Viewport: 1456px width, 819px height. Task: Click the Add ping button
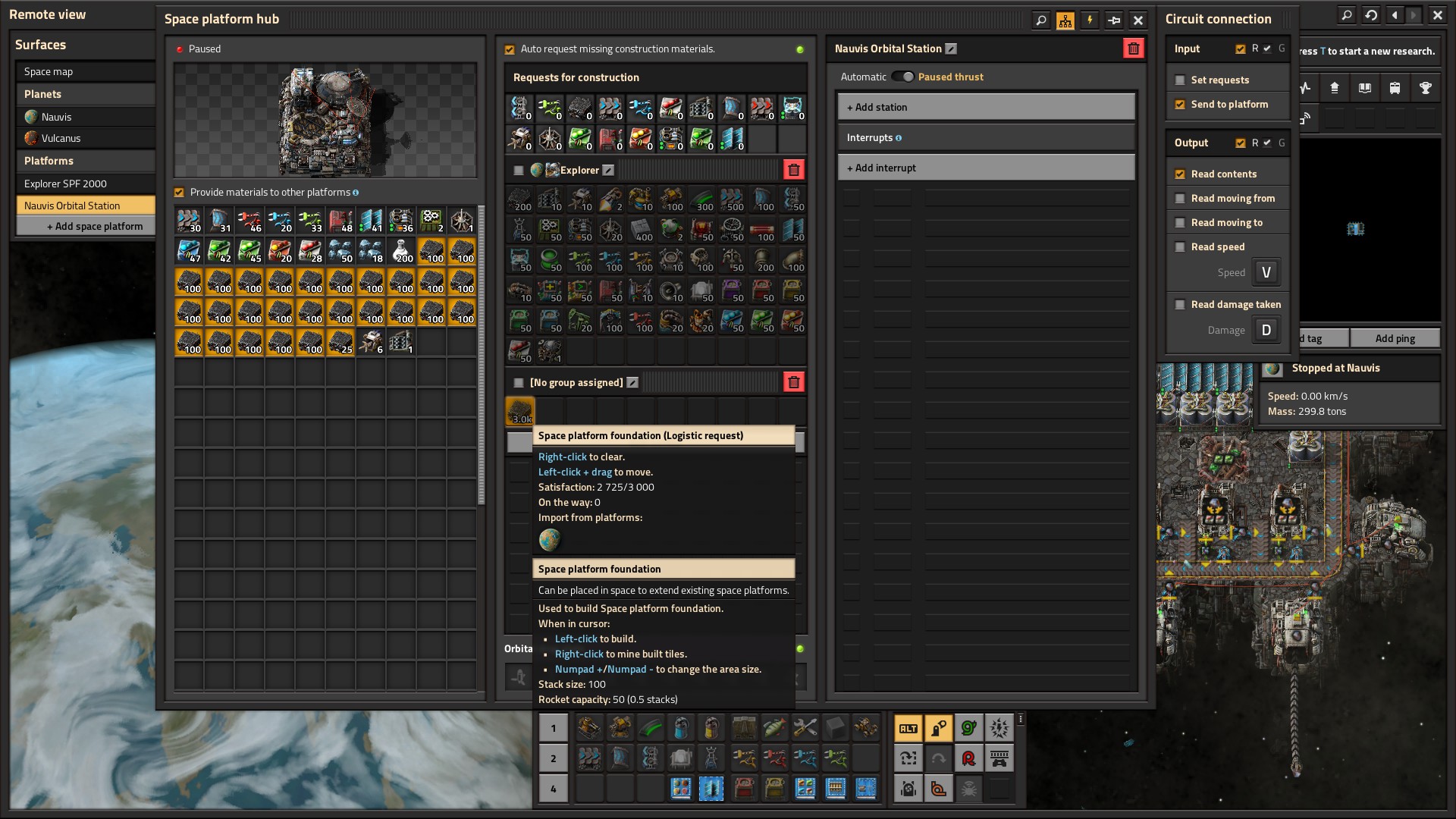tap(1395, 338)
